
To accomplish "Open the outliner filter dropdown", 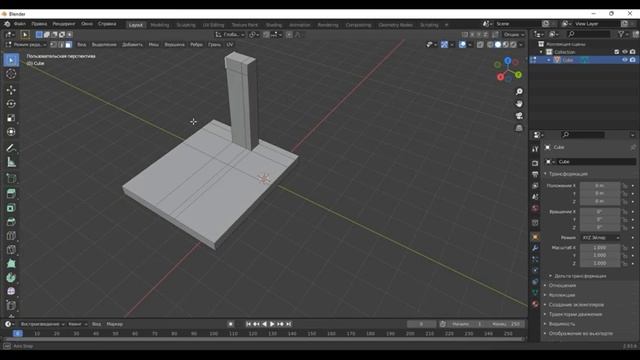I will 622,35.
